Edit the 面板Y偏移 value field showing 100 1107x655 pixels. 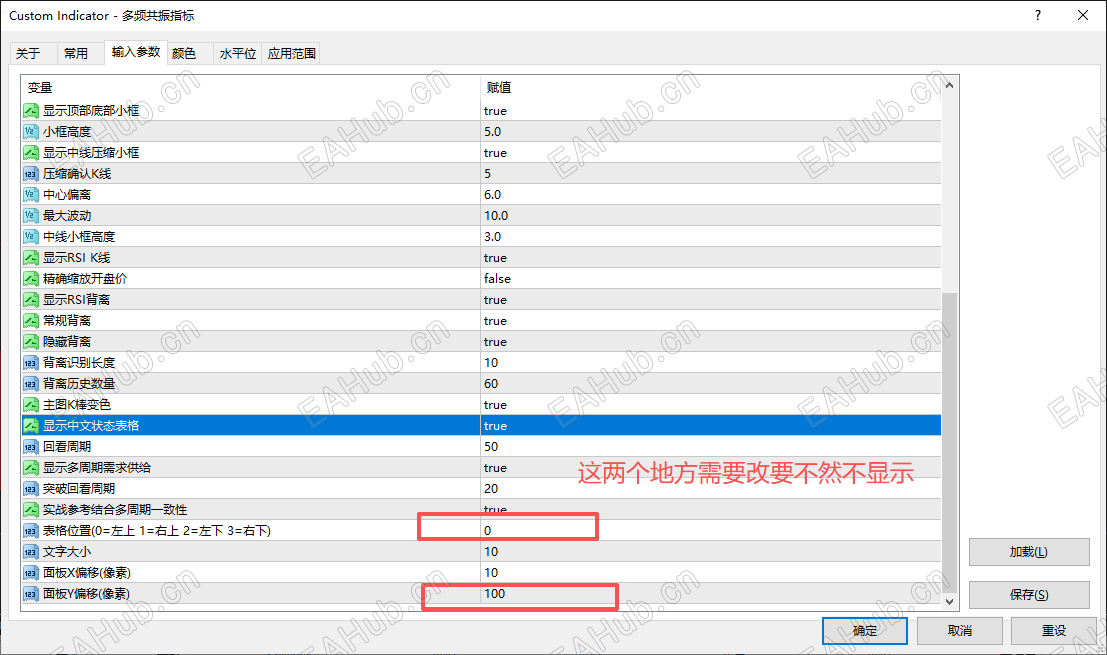point(711,594)
